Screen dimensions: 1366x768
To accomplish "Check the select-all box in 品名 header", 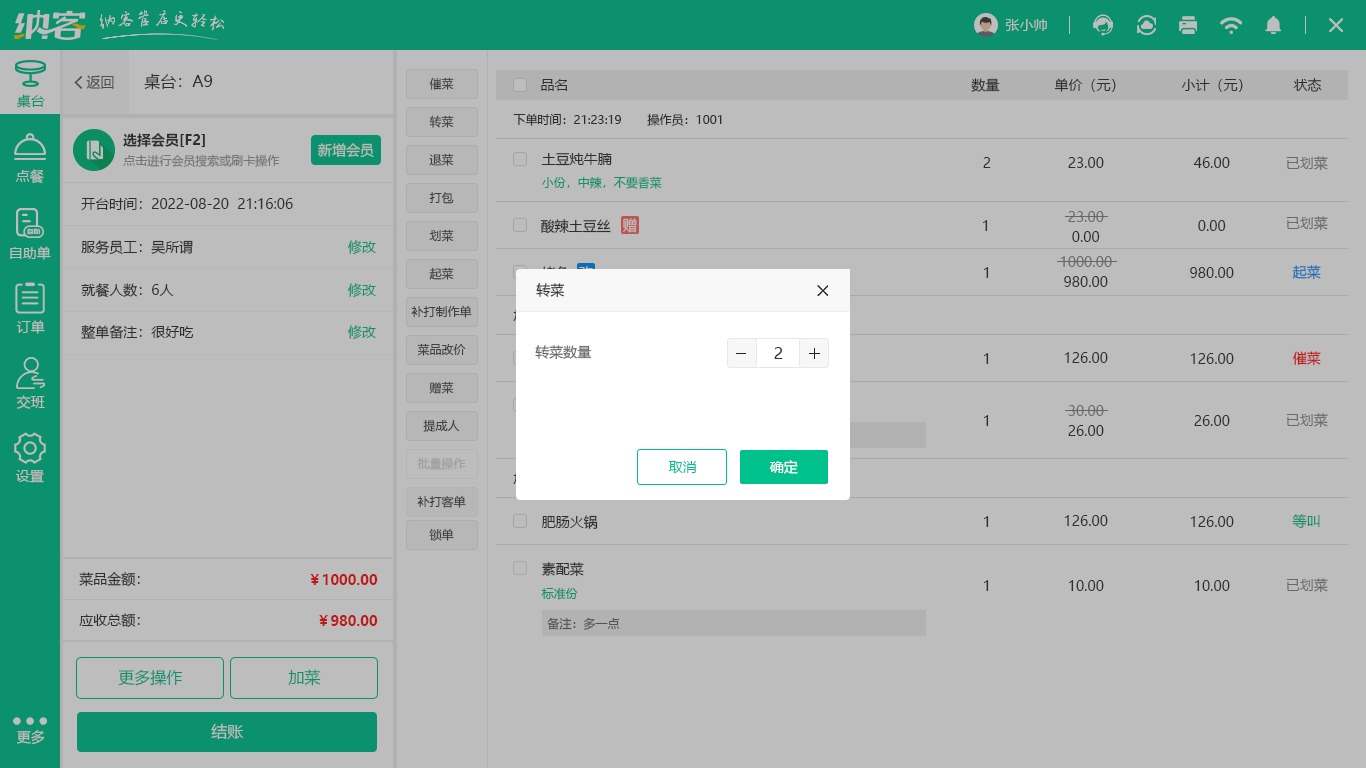I will [x=519, y=85].
